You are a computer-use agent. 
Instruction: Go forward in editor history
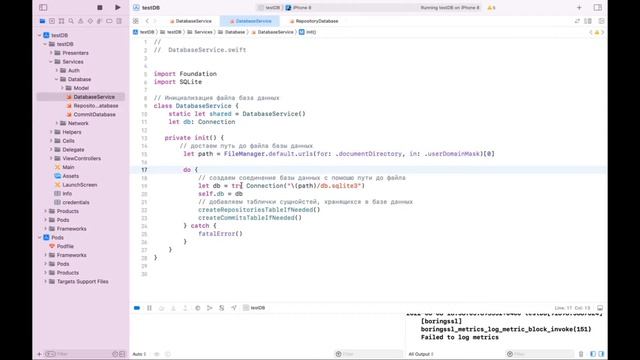point(155,21)
